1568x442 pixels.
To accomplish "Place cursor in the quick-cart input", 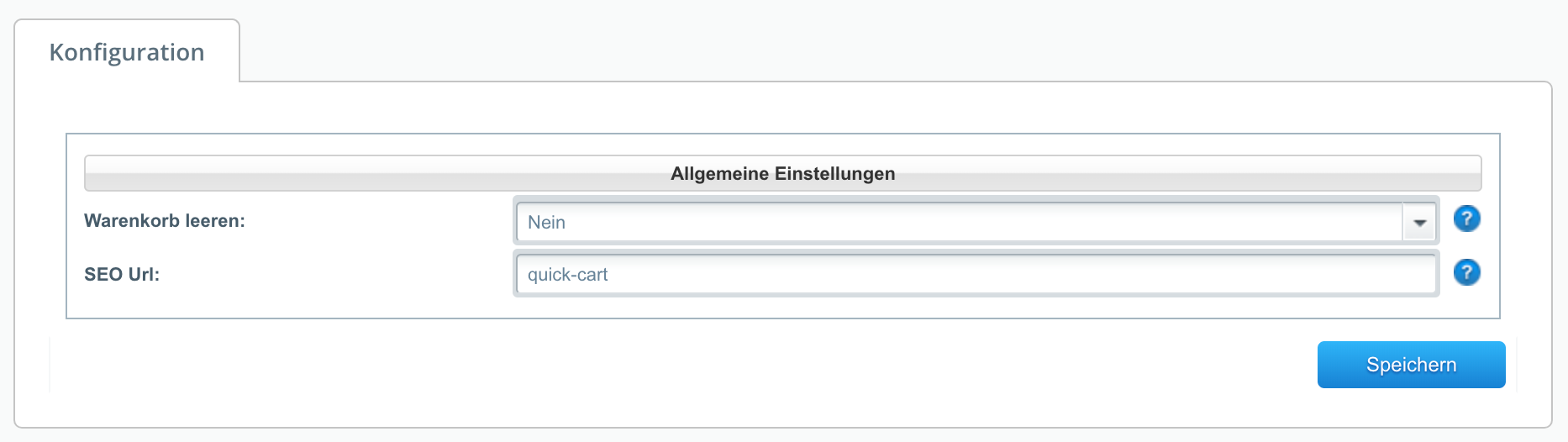I will click(x=976, y=274).
